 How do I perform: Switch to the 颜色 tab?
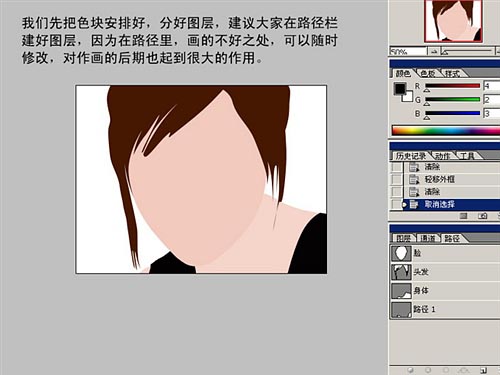pos(403,73)
